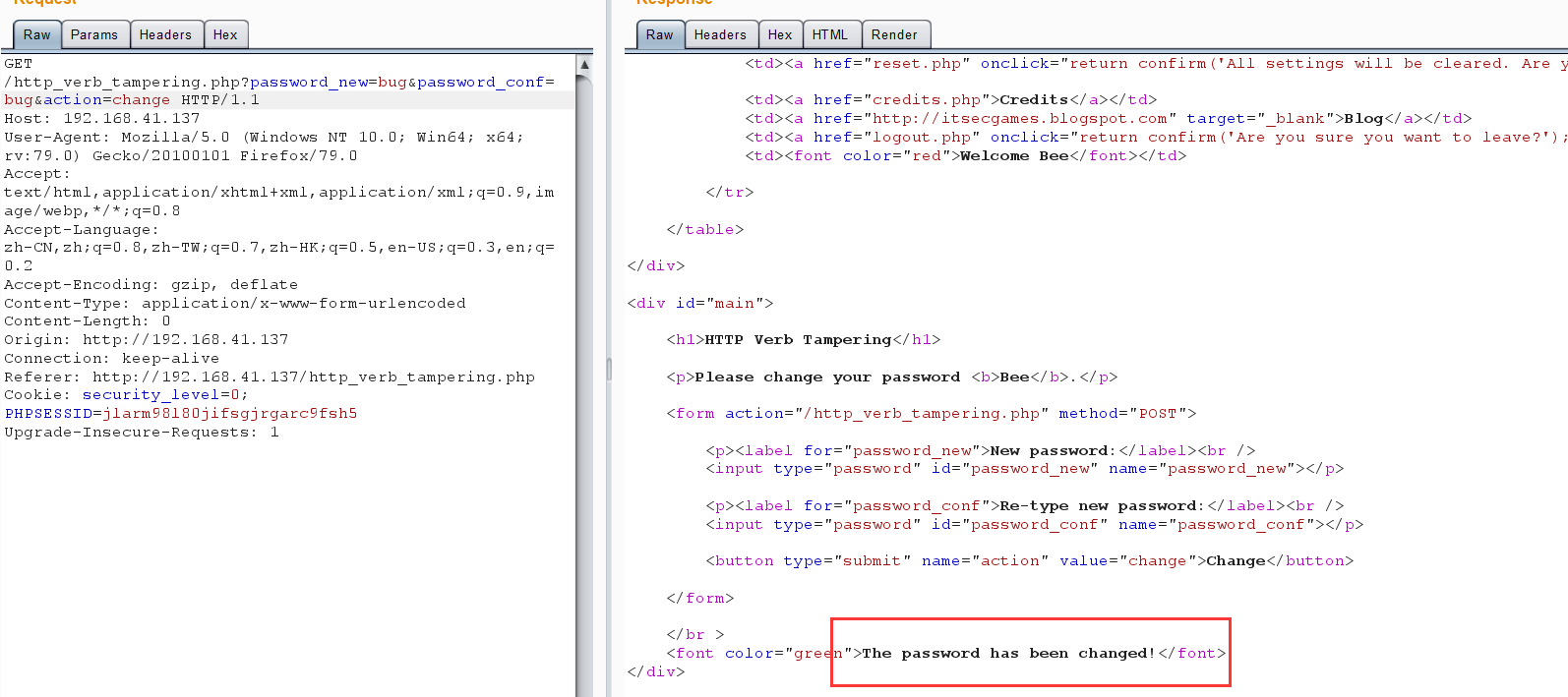Click the Origin header line
Viewport: 1568px width, 697px height.
coord(147,339)
